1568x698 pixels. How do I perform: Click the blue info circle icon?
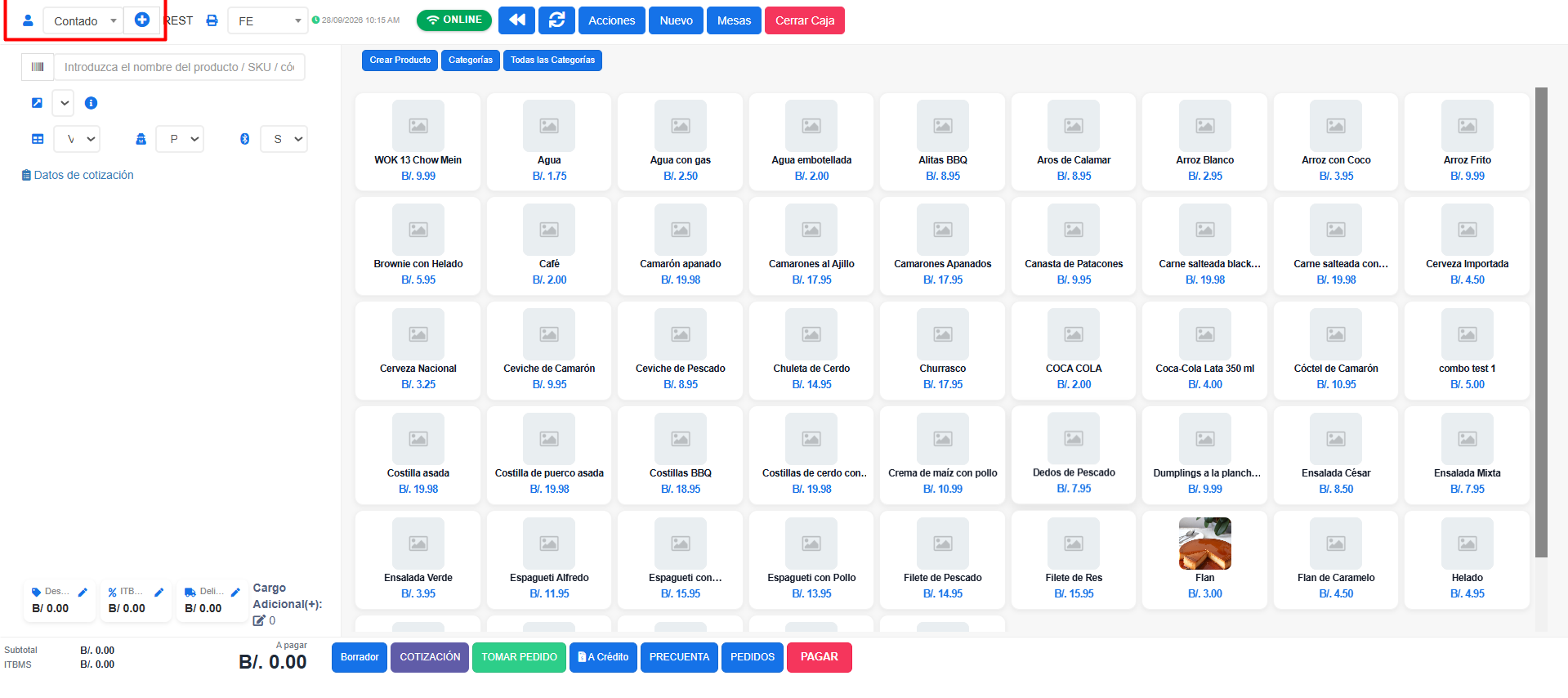(x=91, y=103)
